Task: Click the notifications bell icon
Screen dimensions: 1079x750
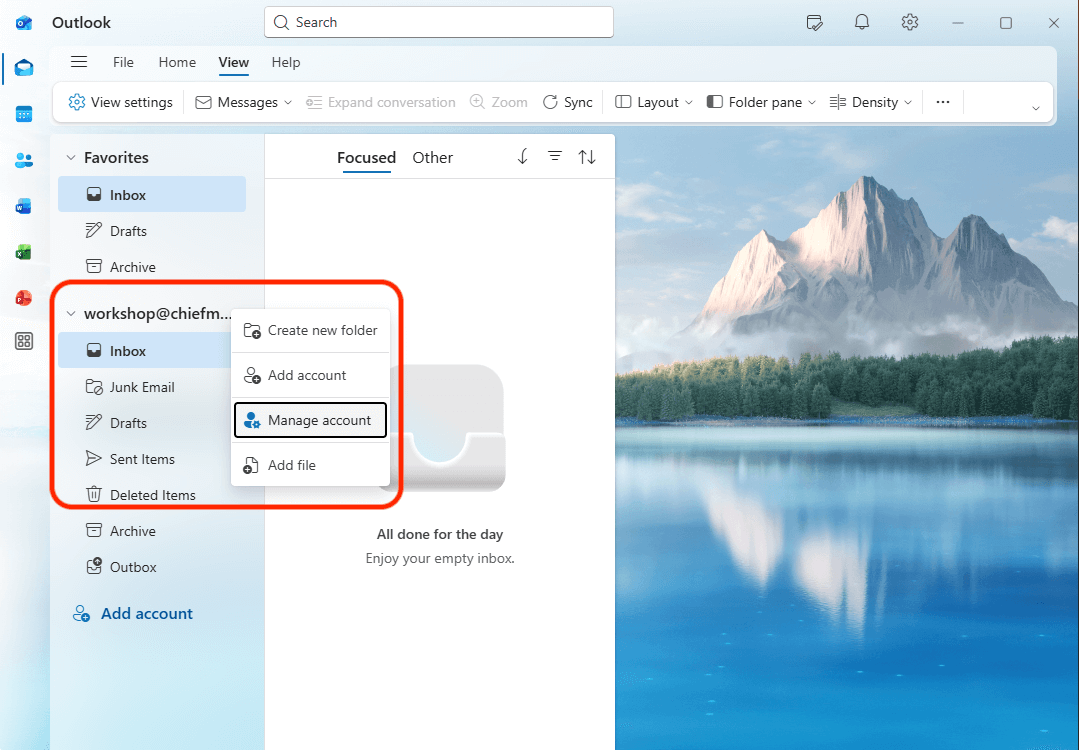Action: point(861,22)
